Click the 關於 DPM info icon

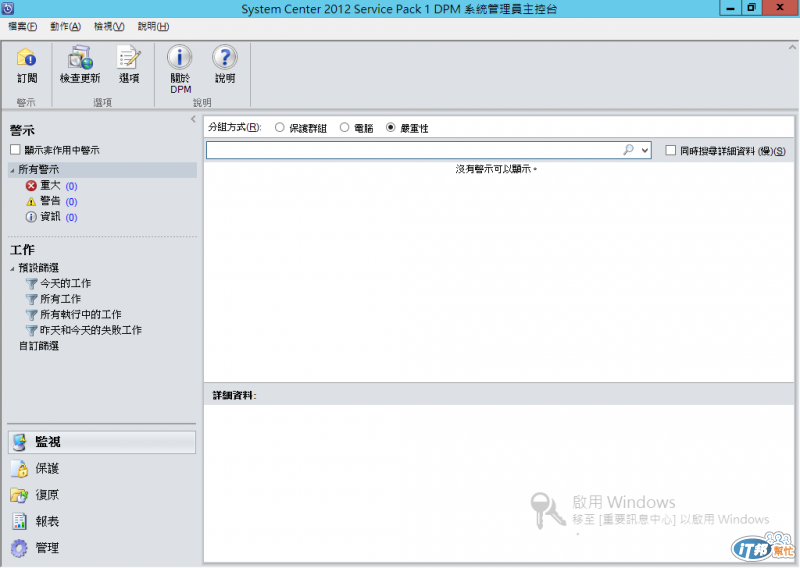180,57
